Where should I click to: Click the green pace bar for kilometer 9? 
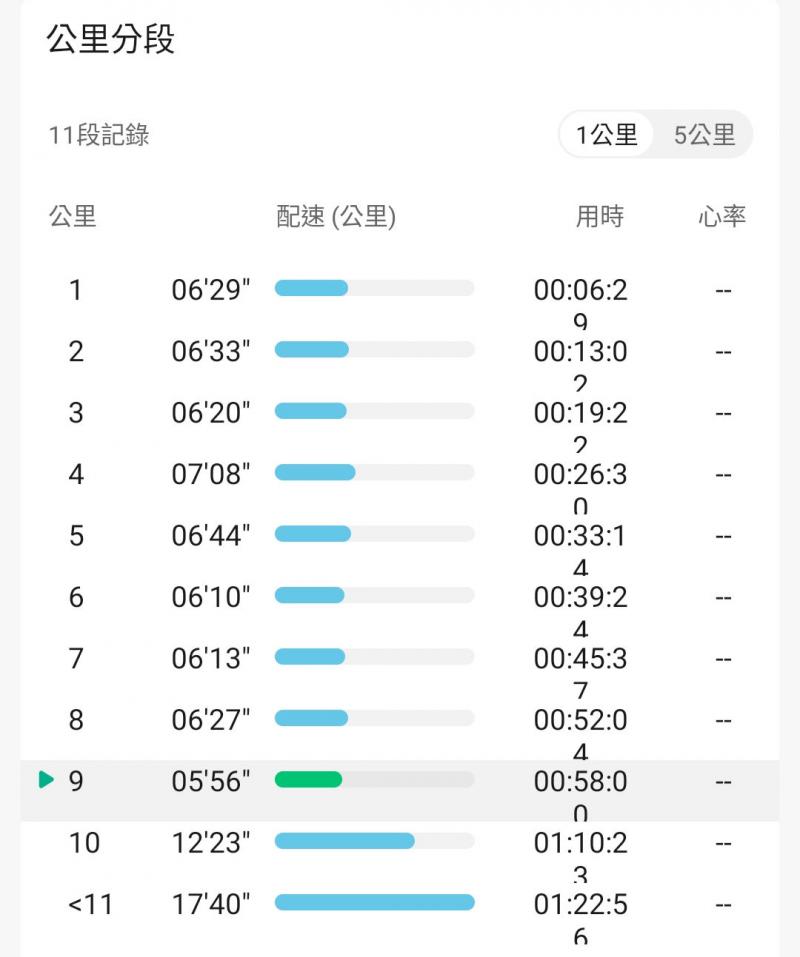[309, 780]
